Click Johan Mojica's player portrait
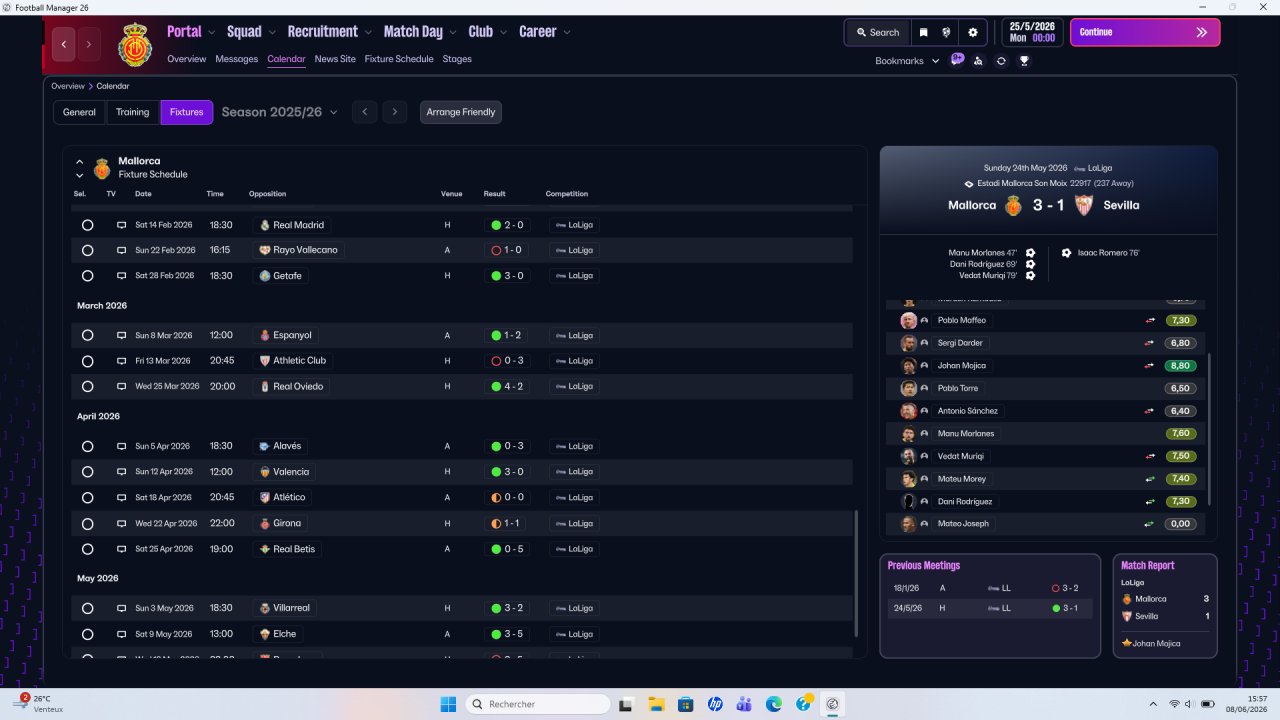Viewport: 1280px width, 720px height. pos(908,365)
